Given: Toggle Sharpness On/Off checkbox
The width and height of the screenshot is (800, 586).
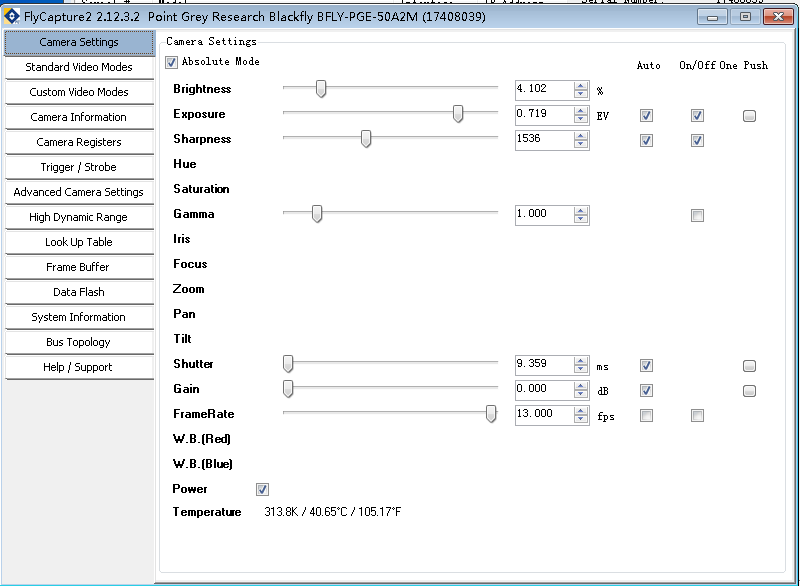Looking at the screenshot, I should tap(697, 141).
